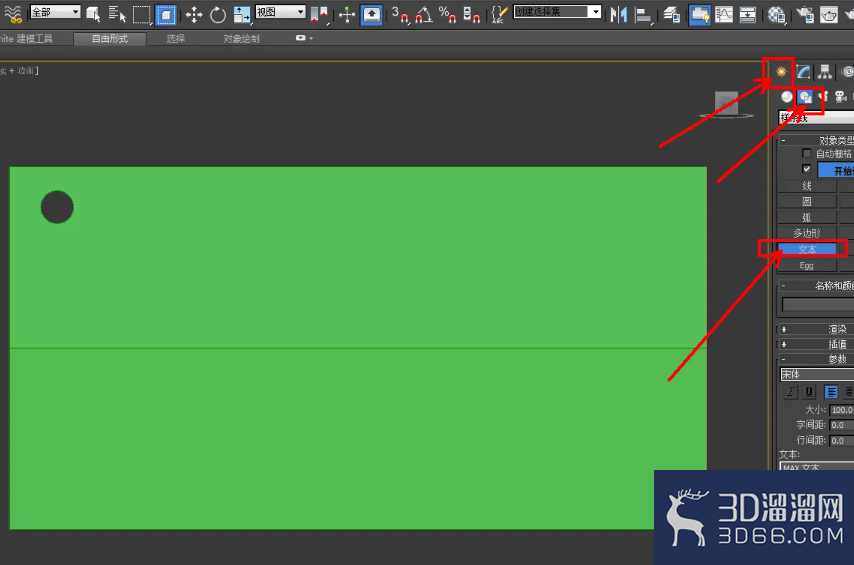
Task: Select the Select Object tool
Action: [x=94, y=14]
